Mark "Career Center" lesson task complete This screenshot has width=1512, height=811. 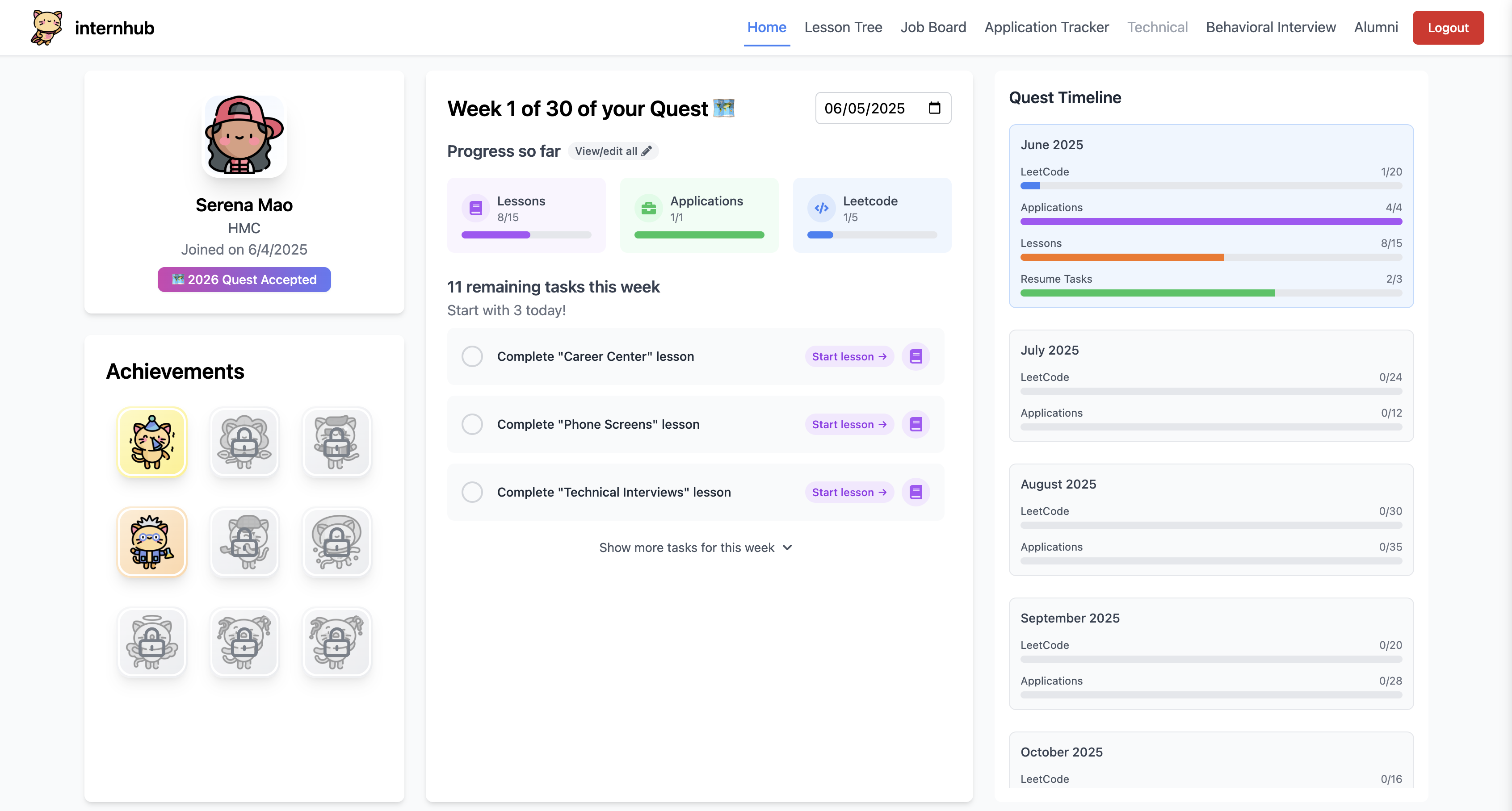[x=472, y=356]
